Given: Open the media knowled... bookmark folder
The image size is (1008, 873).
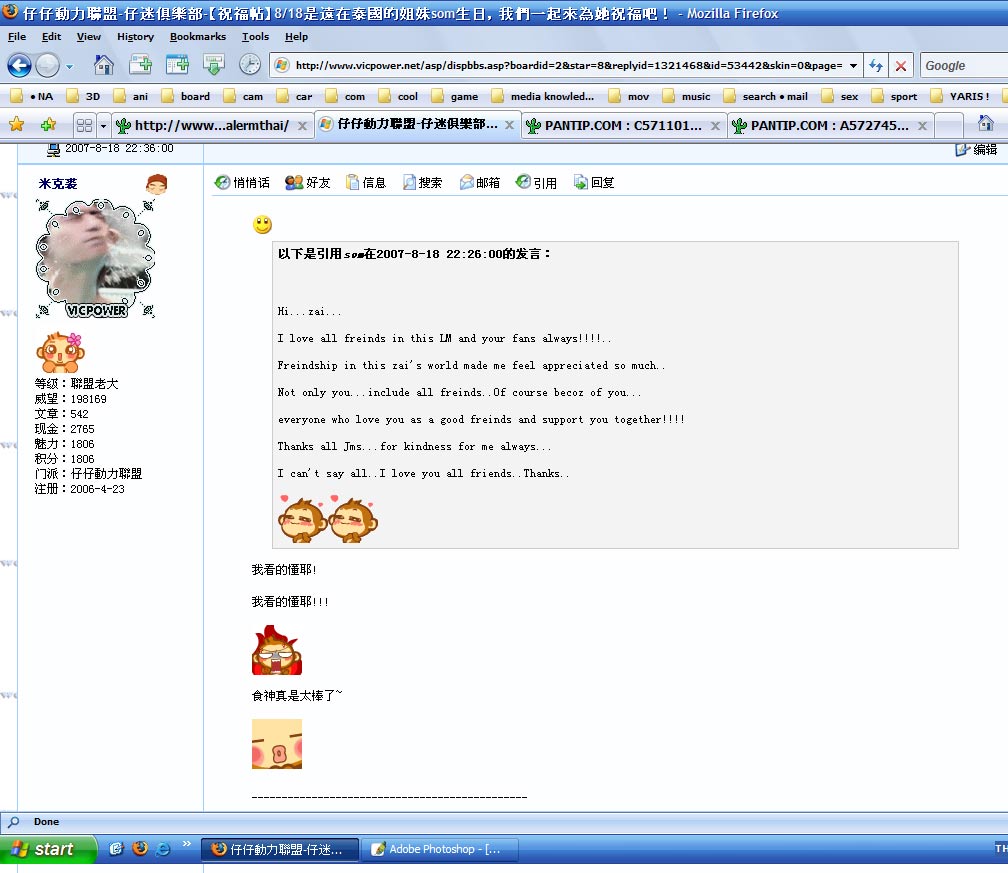Looking at the screenshot, I should pos(543,96).
